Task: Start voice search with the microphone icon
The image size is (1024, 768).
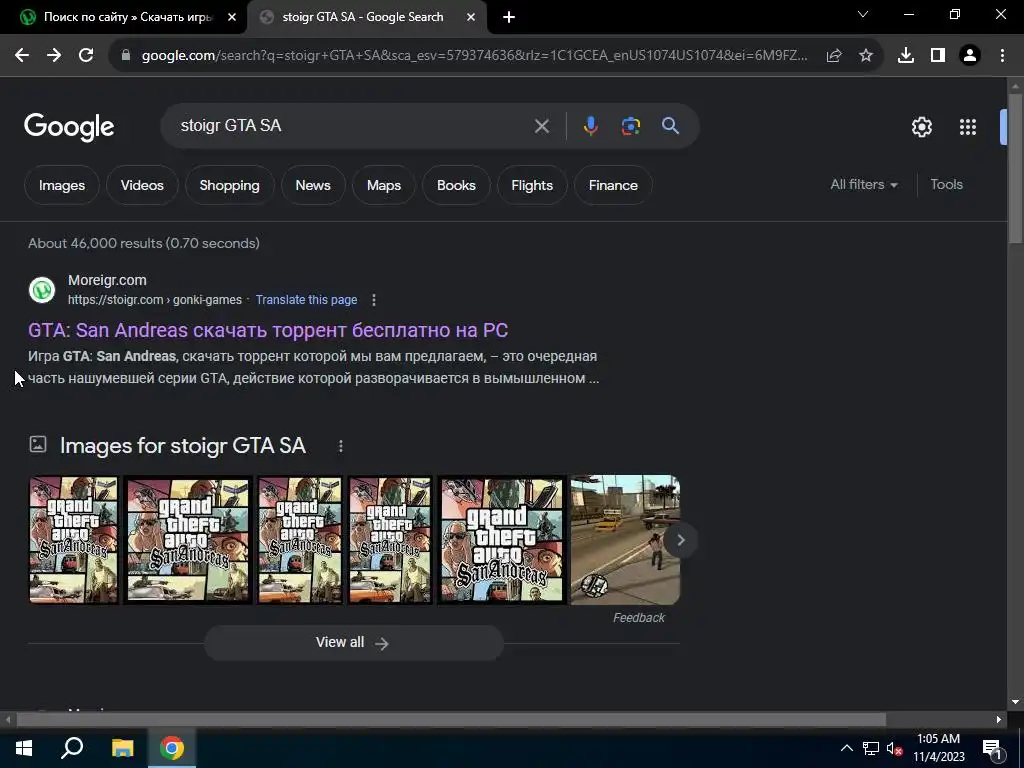Action: coord(590,126)
